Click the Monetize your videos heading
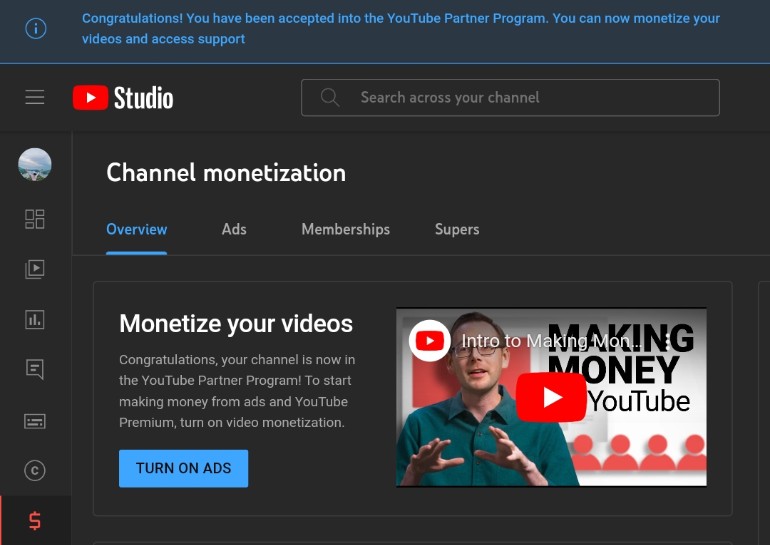The width and height of the screenshot is (770, 545). click(236, 324)
